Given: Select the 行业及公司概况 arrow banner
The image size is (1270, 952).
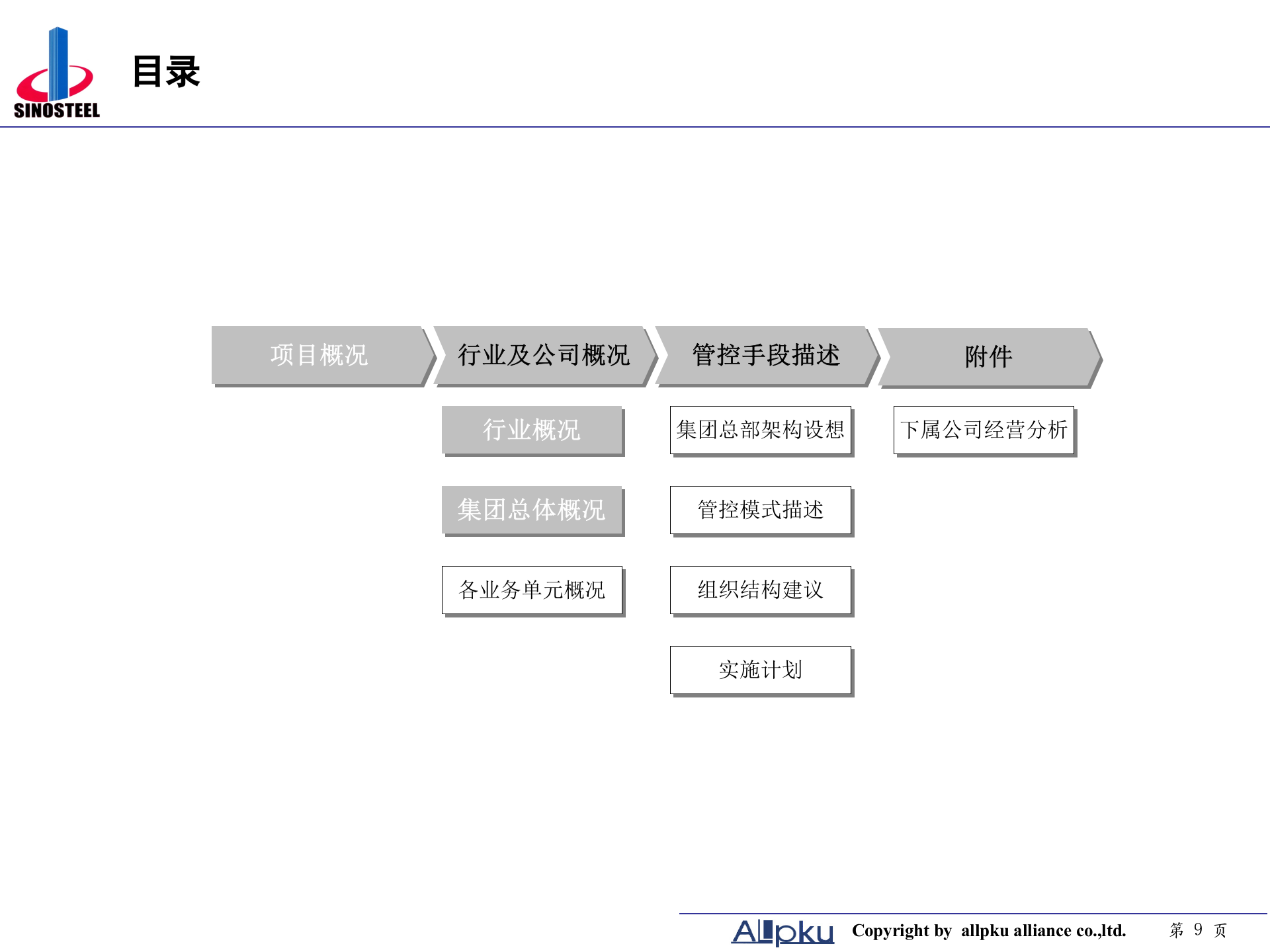Looking at the screenshot, I should (x=544, y=354).
